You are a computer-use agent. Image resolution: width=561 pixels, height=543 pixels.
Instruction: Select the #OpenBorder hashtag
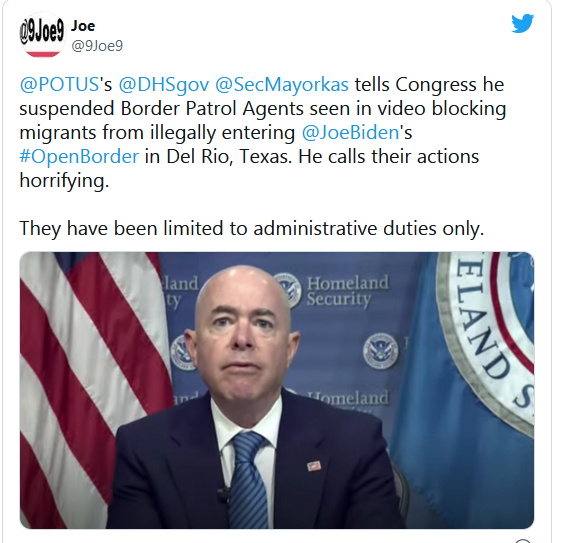coord(79,157)
